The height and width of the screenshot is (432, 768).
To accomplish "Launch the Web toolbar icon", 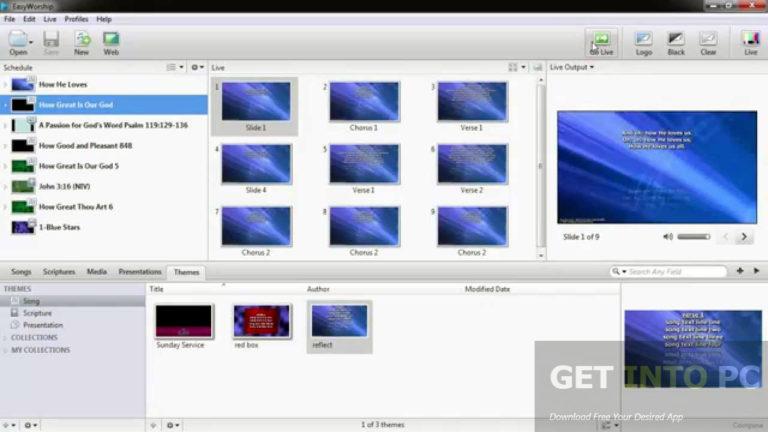I will tap(111, 39).
